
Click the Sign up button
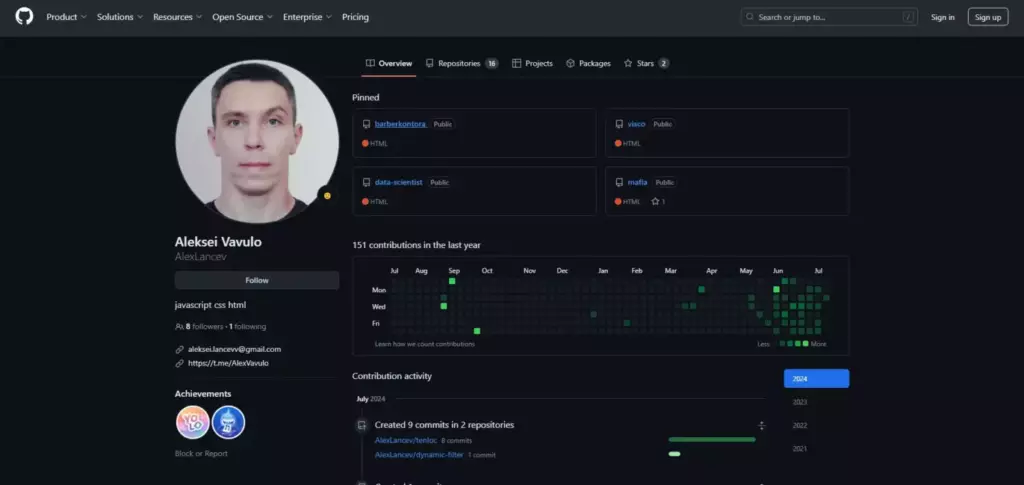(x=987, y=17)
